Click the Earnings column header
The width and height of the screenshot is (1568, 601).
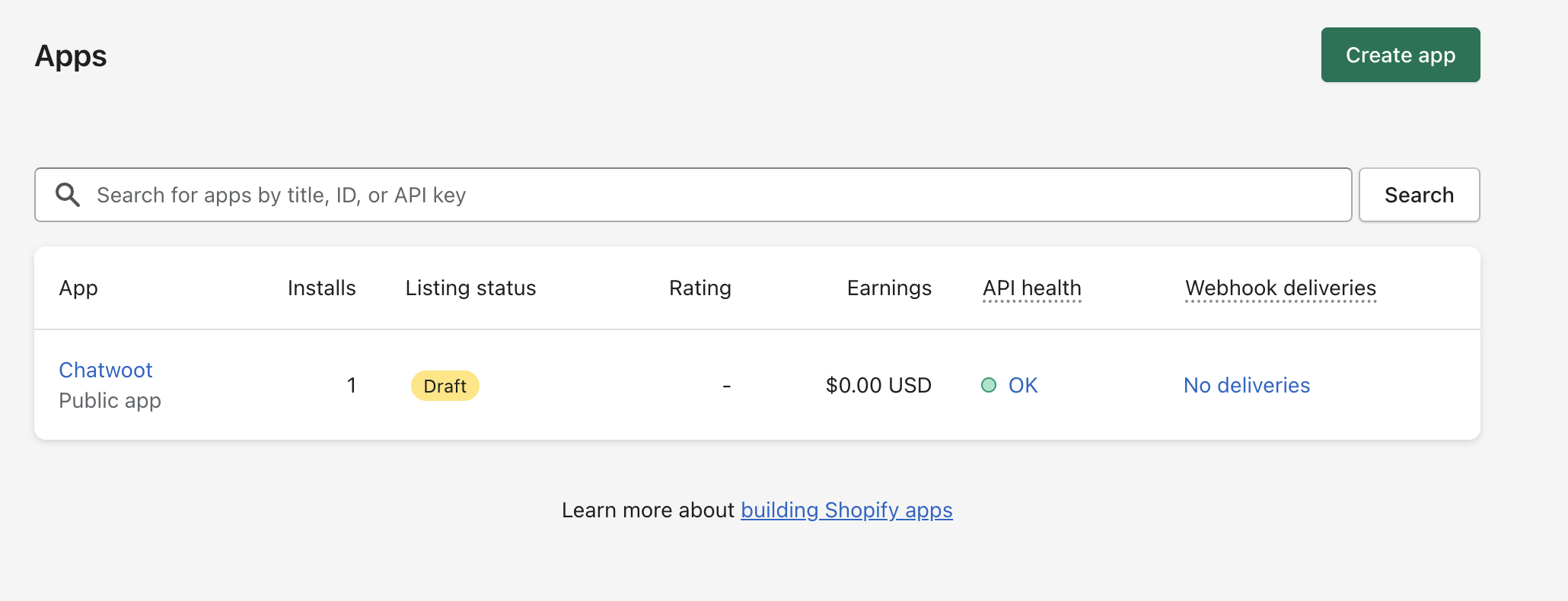coord(889,288)
